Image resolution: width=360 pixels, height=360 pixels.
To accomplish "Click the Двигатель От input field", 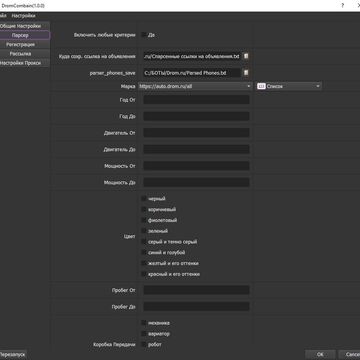I will coord(196,133).
